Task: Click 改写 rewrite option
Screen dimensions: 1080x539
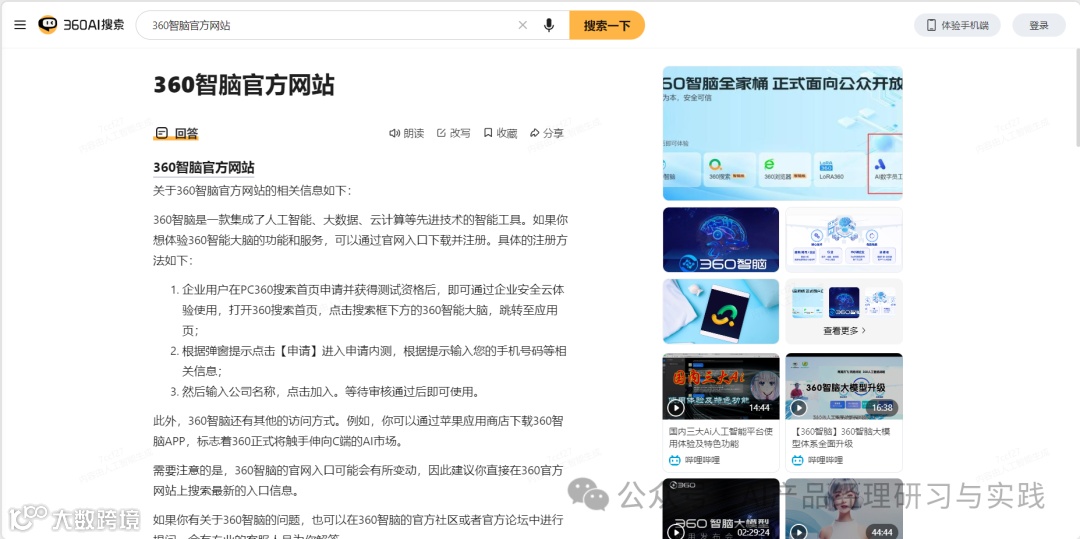Action: click(454, 133)
